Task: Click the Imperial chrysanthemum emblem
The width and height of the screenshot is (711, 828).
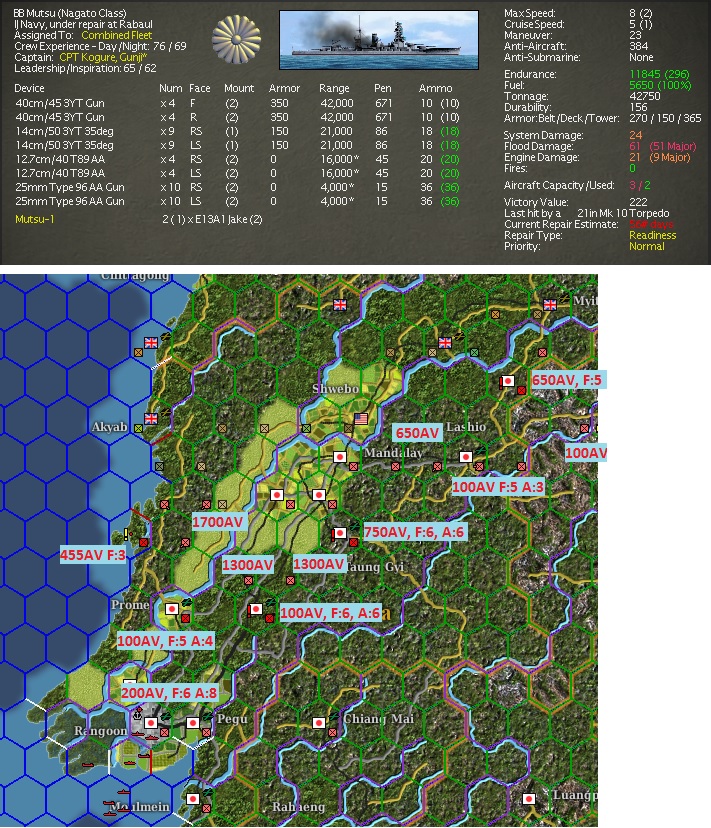Action: pyautogui.click(x=236, y=40)
